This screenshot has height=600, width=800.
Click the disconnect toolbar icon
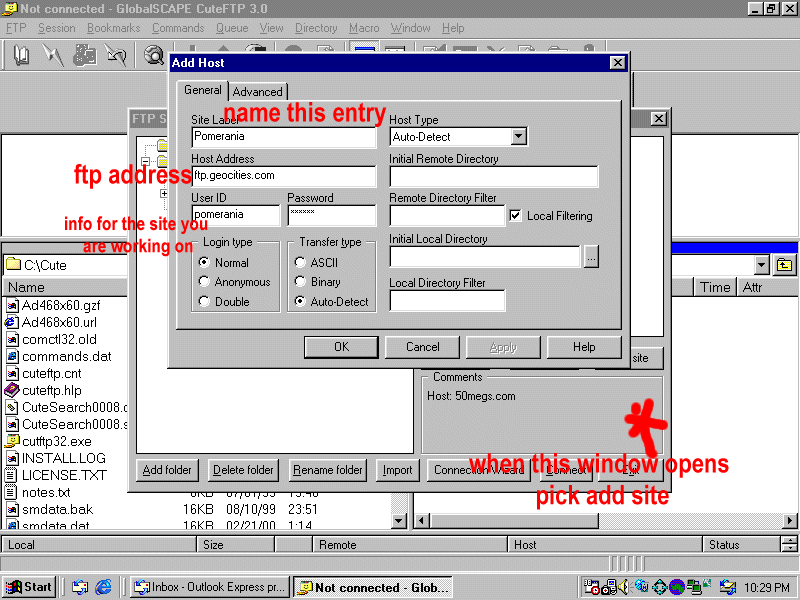click(116, 56)
